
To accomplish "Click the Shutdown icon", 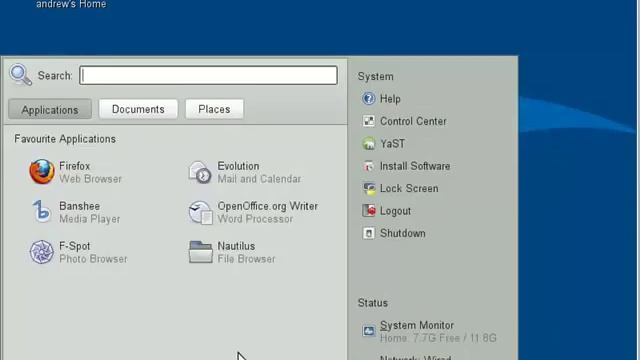I will coord(369,233).
